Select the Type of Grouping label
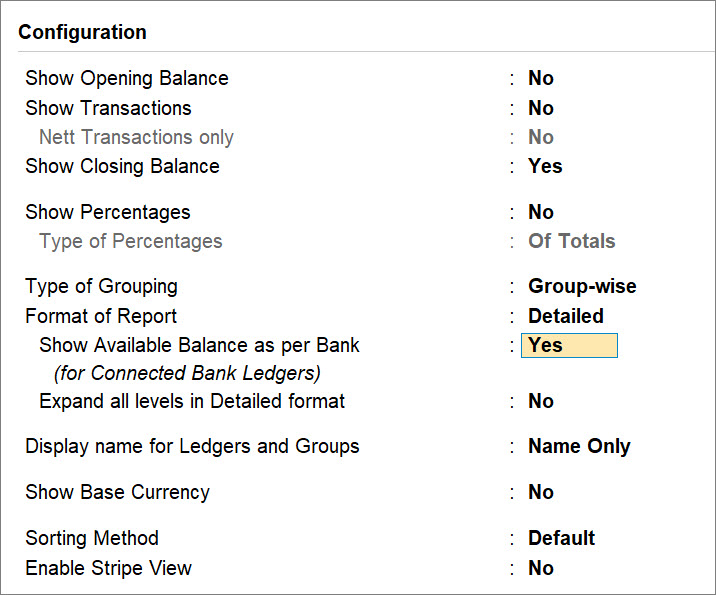This screenshot has width=716, height=595. click(101, 287)
